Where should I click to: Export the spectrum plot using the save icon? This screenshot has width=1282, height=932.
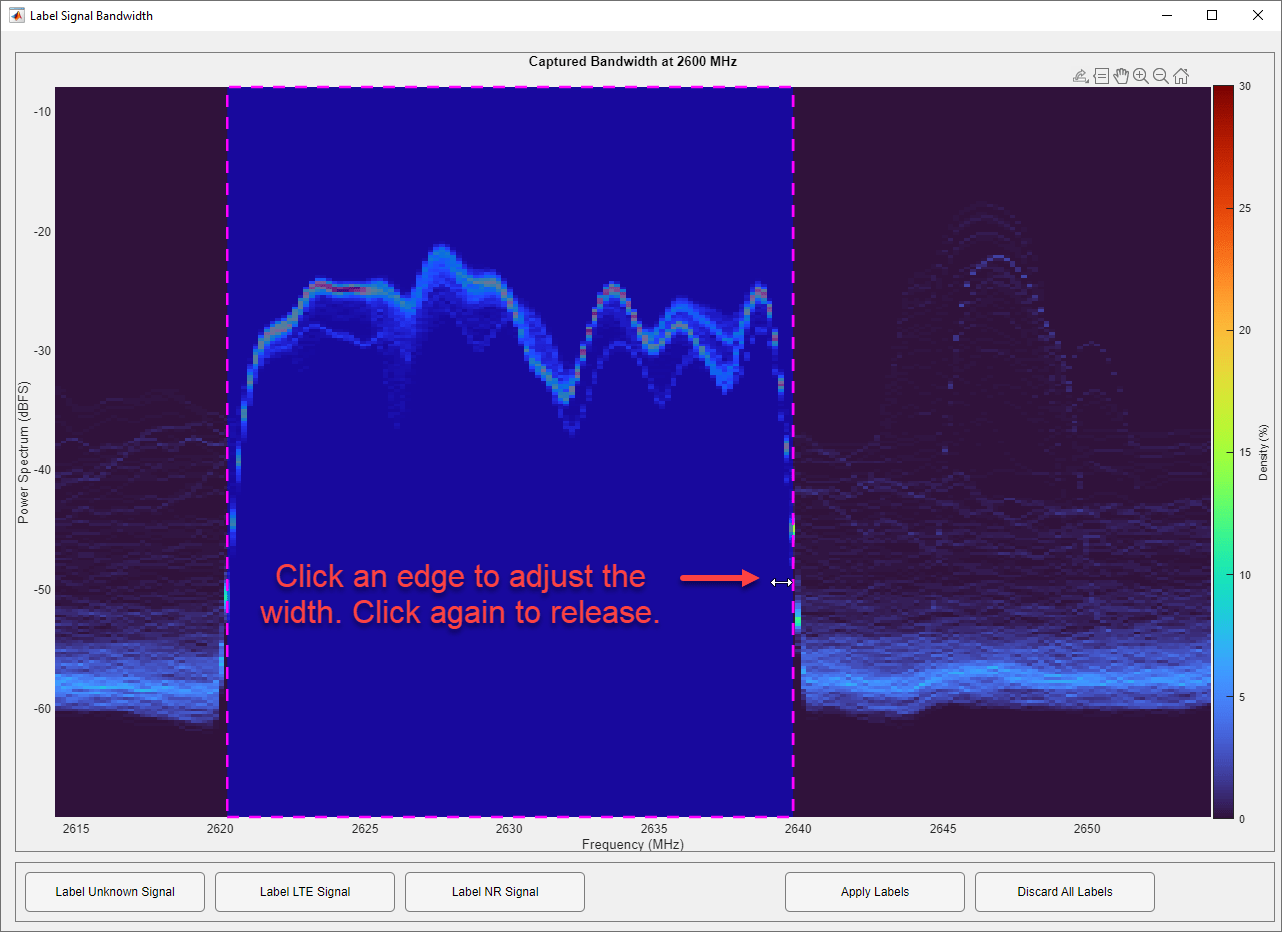tap(1080, 75)
